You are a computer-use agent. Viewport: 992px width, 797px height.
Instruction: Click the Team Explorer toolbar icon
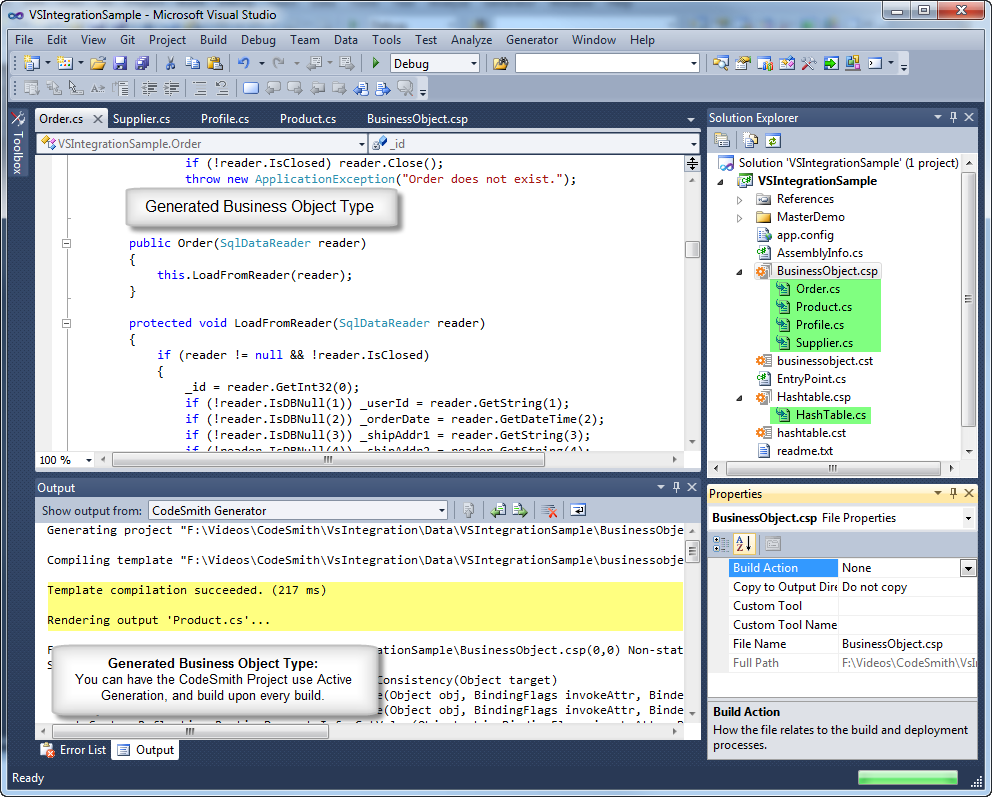coord(764,63)
